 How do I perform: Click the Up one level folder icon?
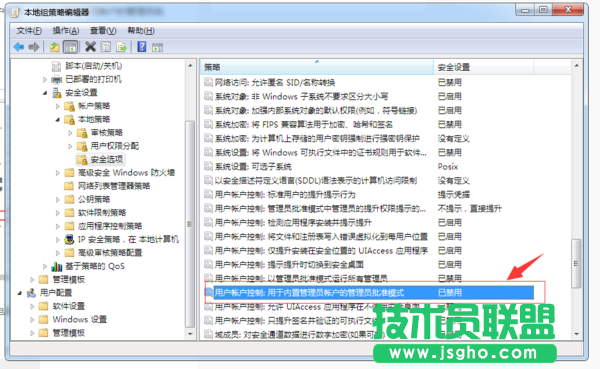(54, 47)
